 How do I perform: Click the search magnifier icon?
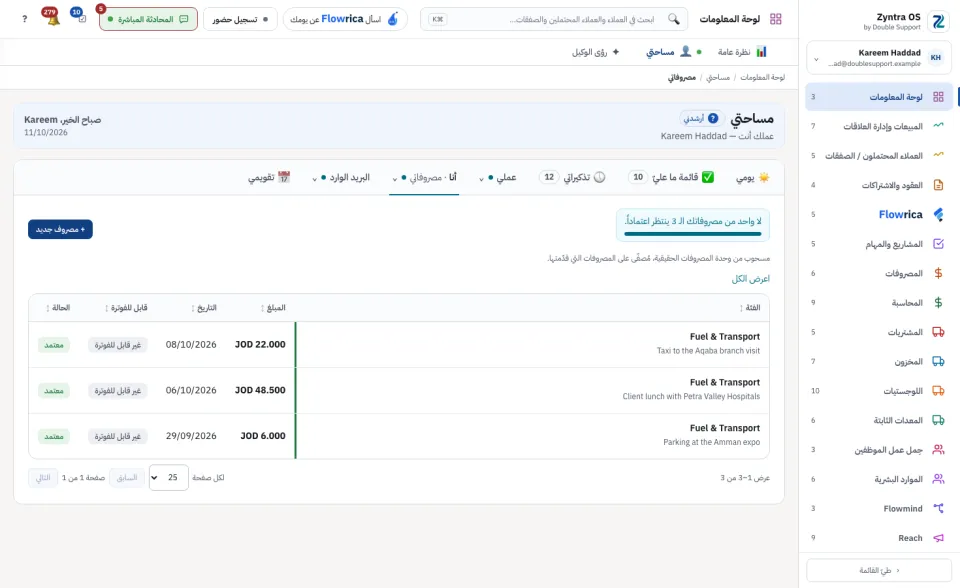(673, 19)
